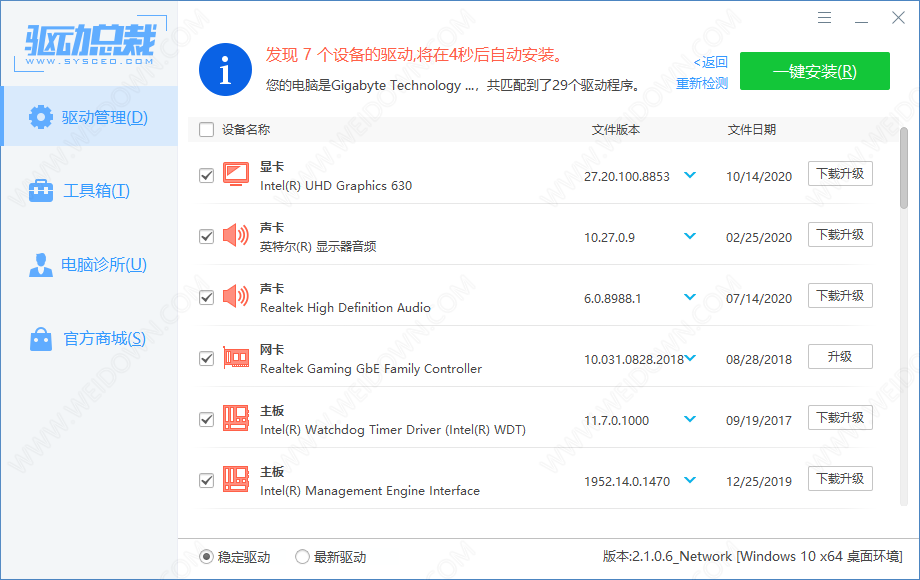Click the driver list vertical scrollbar thumb
920x580 pixels.
coord(904,168)
